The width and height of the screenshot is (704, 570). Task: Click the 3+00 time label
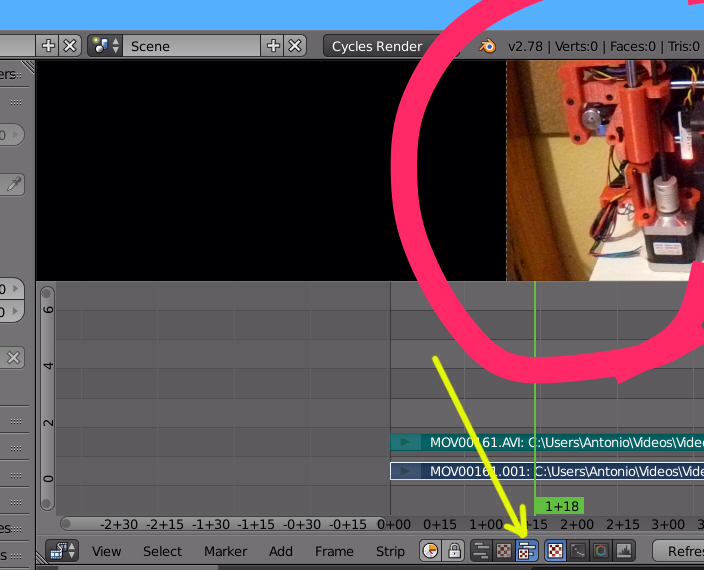(668, 524)
